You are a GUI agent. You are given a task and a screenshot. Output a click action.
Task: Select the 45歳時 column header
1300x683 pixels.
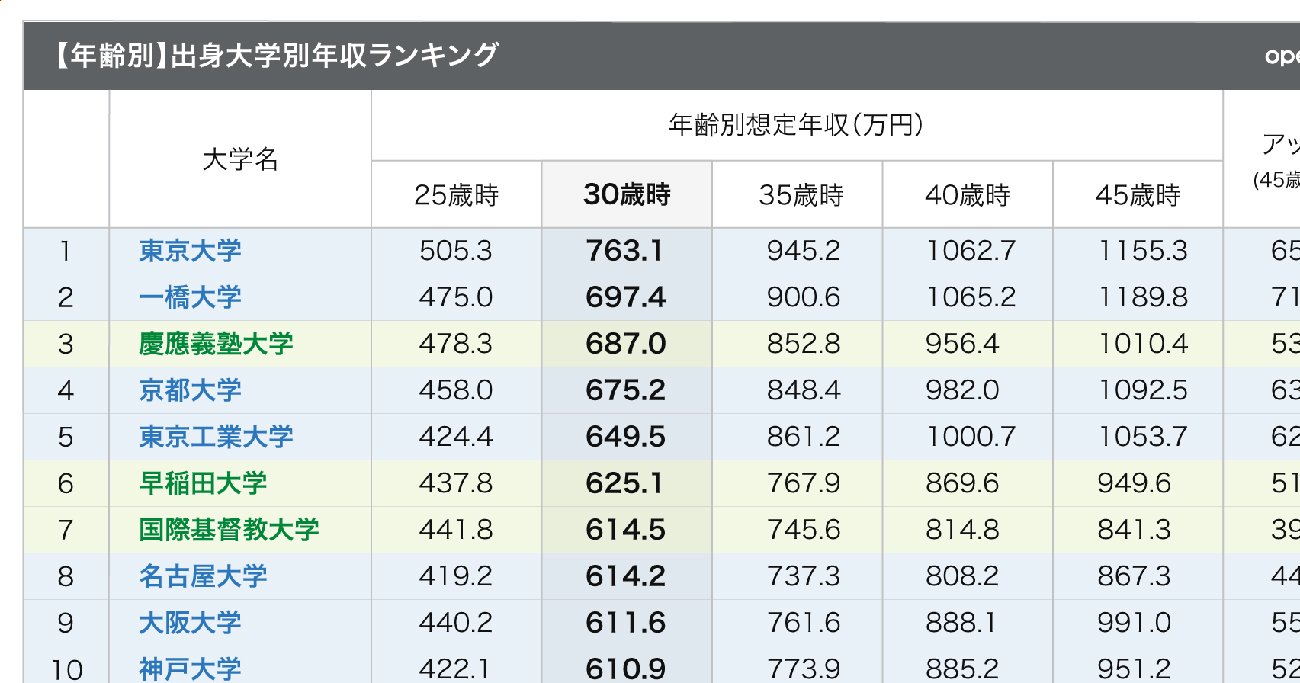pyautogui.click(x=1138, y=194)
